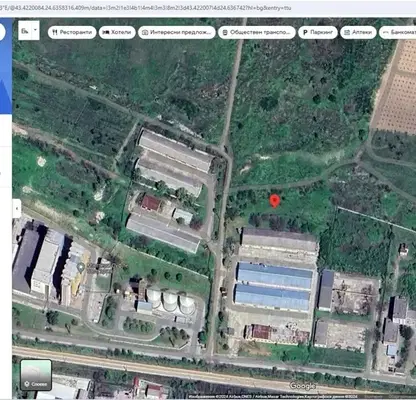This screenshot has width=416, height=400.
Task: Open the input tools keyboard icon
Action: point(24,31)
